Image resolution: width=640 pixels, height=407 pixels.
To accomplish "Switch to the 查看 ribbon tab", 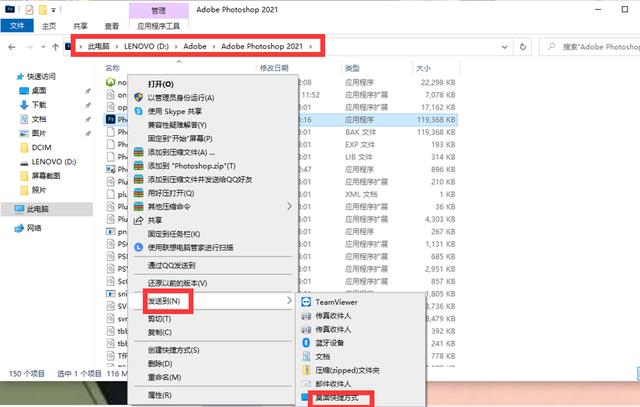I will (111, 26).
